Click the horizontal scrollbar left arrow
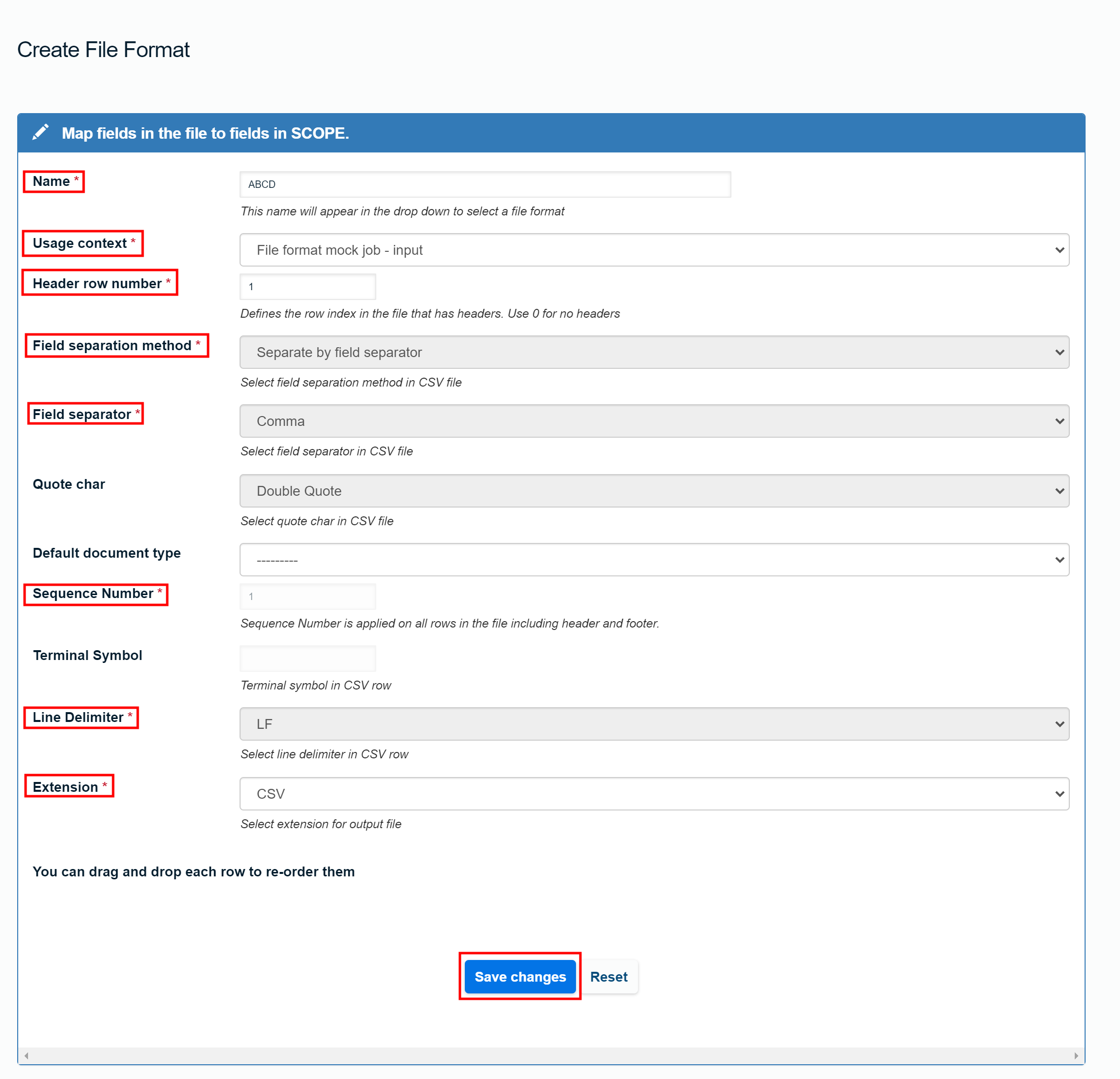Screen dimensions: 1120x1079 [x=26, y=1055]
